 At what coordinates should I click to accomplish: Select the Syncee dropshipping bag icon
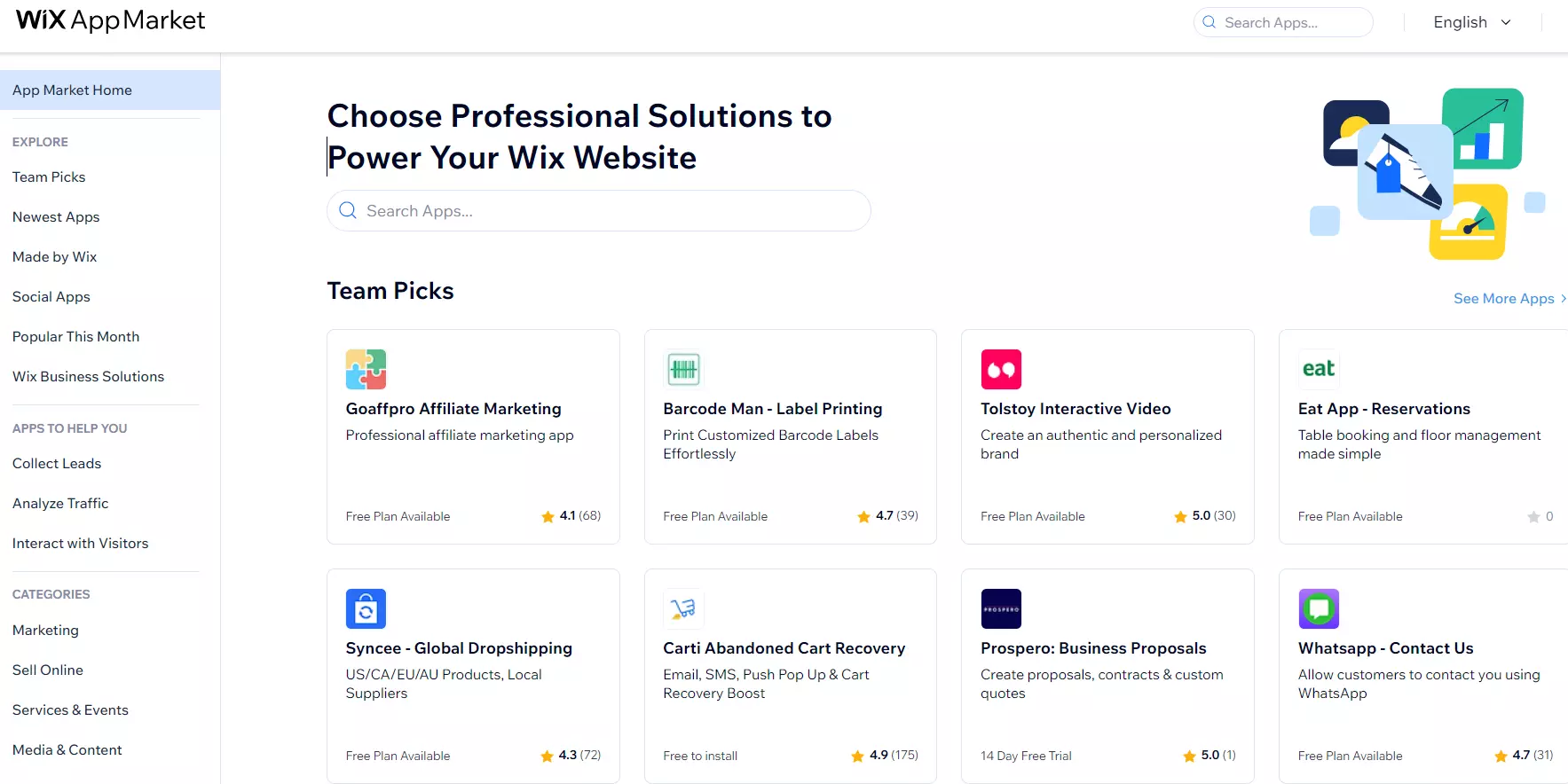coord(366,609)
